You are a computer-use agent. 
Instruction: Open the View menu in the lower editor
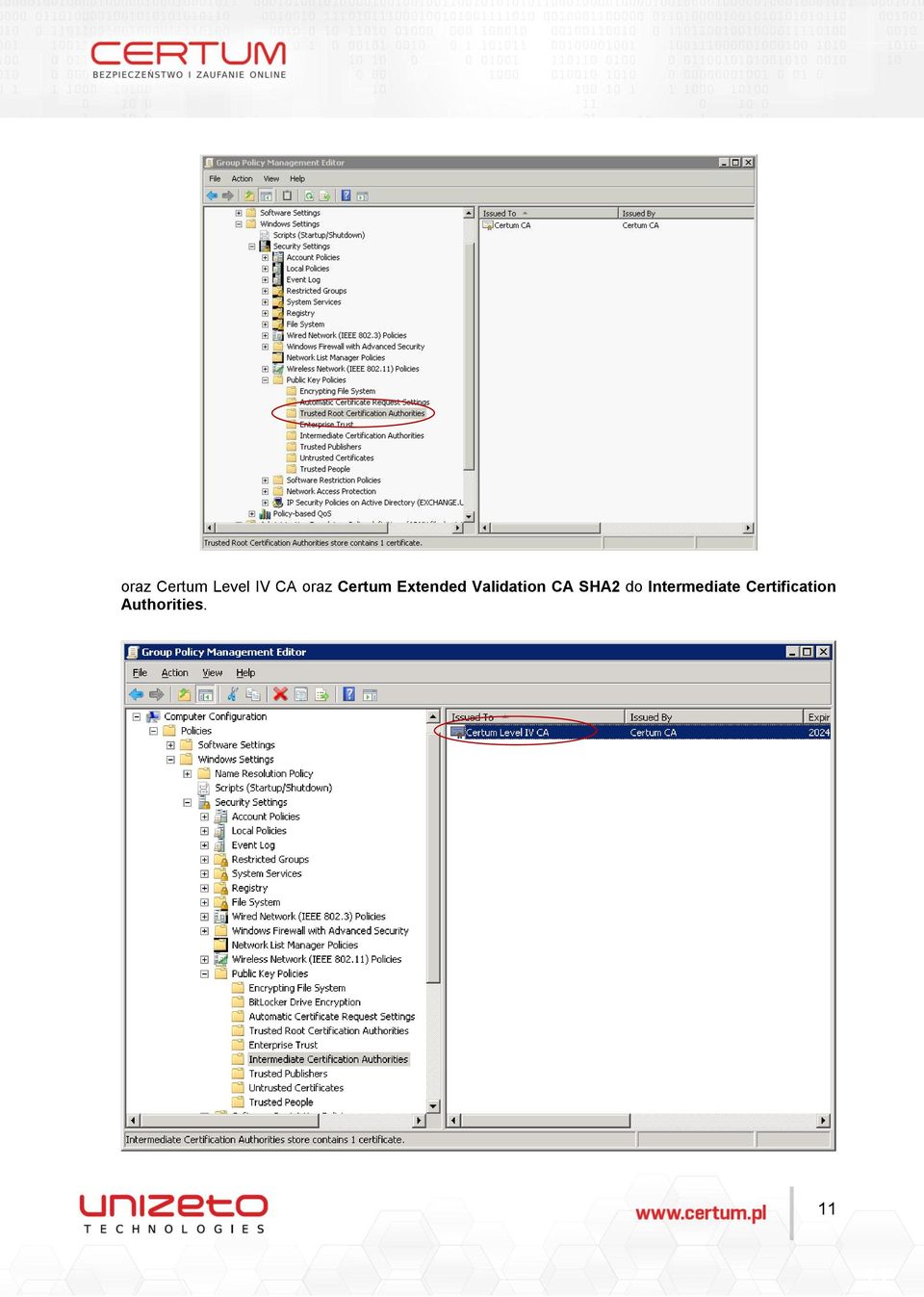[x=213, y=673]
